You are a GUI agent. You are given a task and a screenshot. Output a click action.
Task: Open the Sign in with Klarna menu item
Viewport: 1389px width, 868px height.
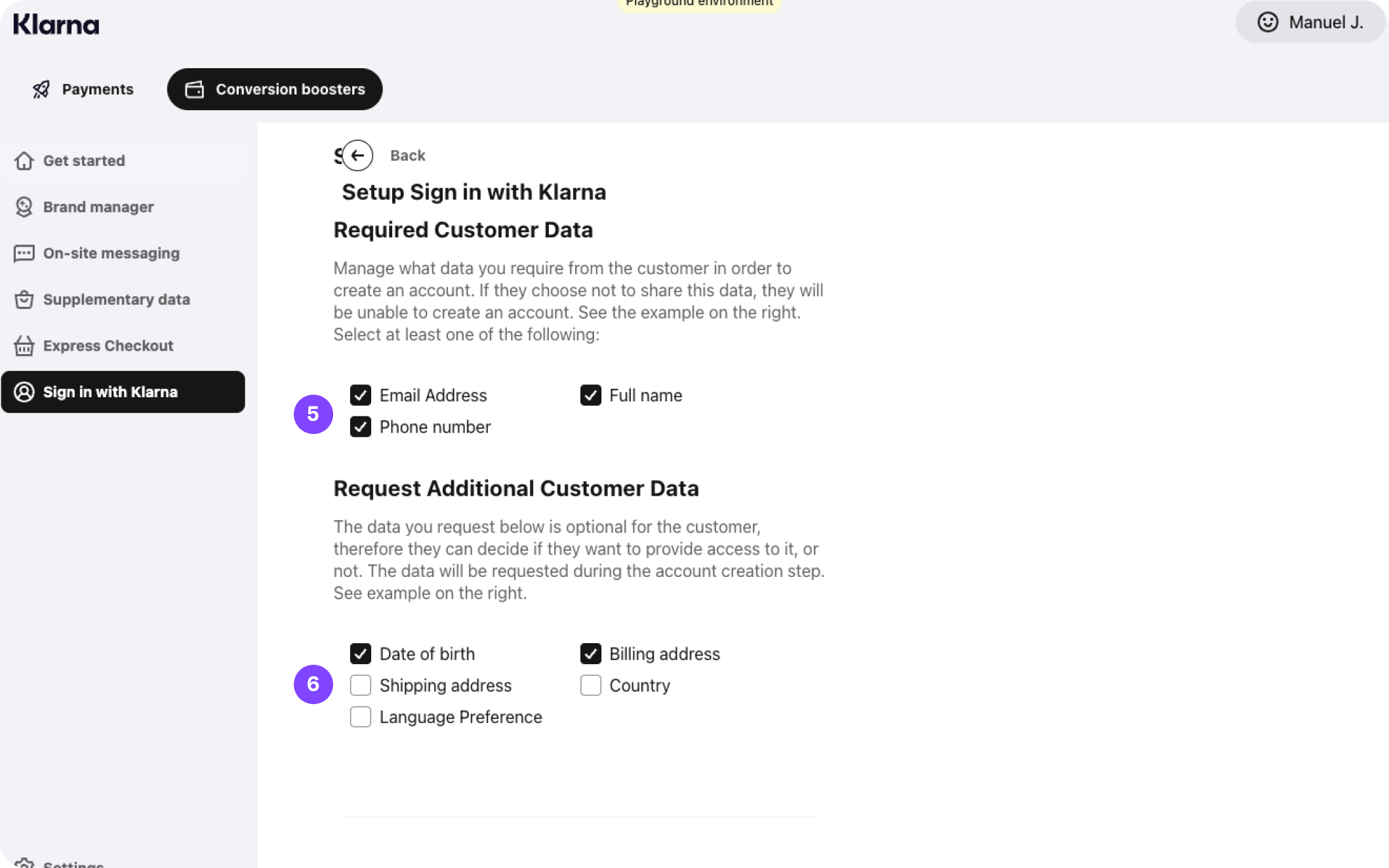pos(123,392)
